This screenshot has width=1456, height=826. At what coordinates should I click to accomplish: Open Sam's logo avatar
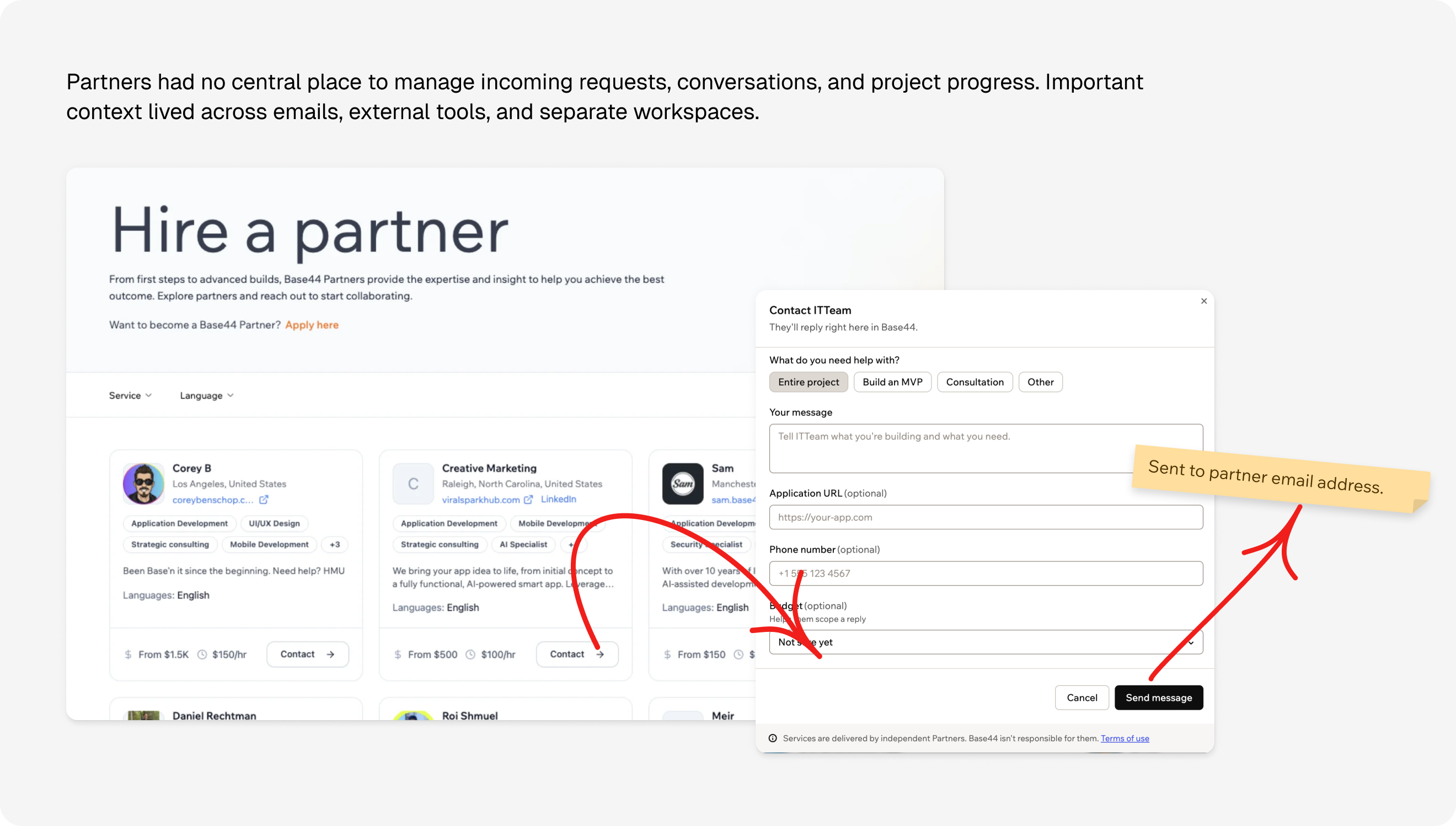tap(683, 484)
